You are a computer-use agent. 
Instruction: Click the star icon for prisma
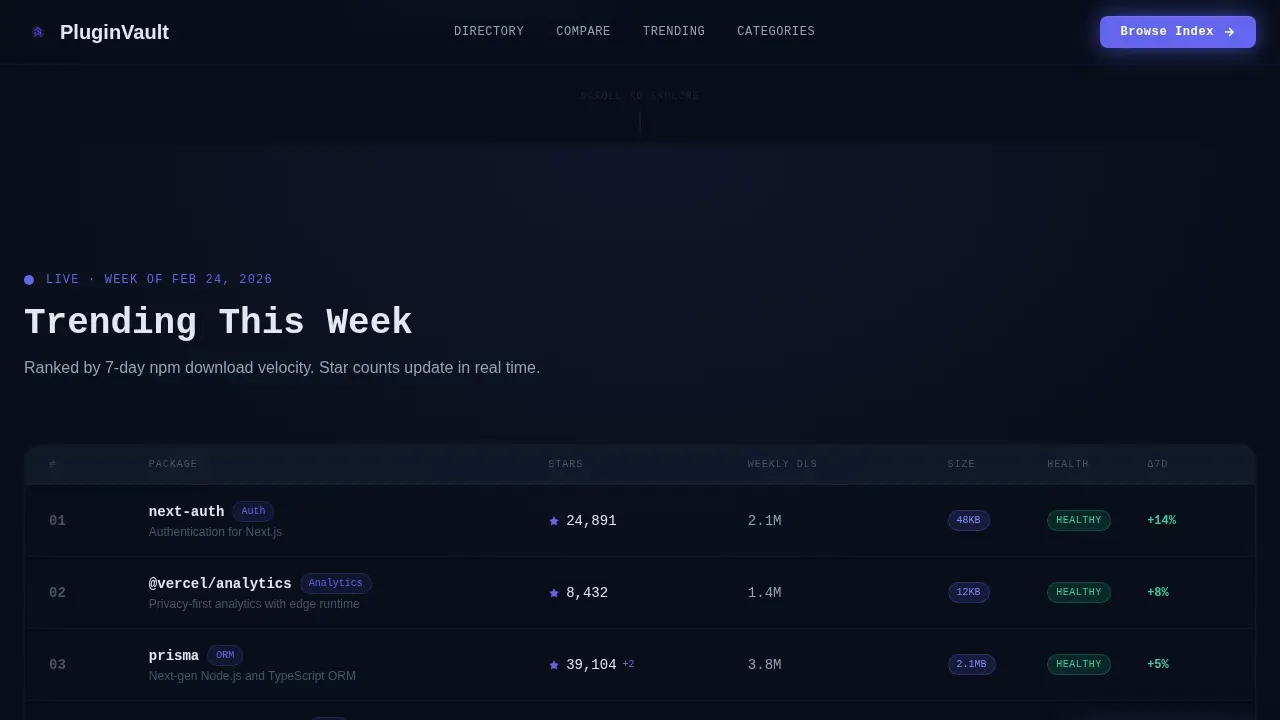tap(554, 665)
